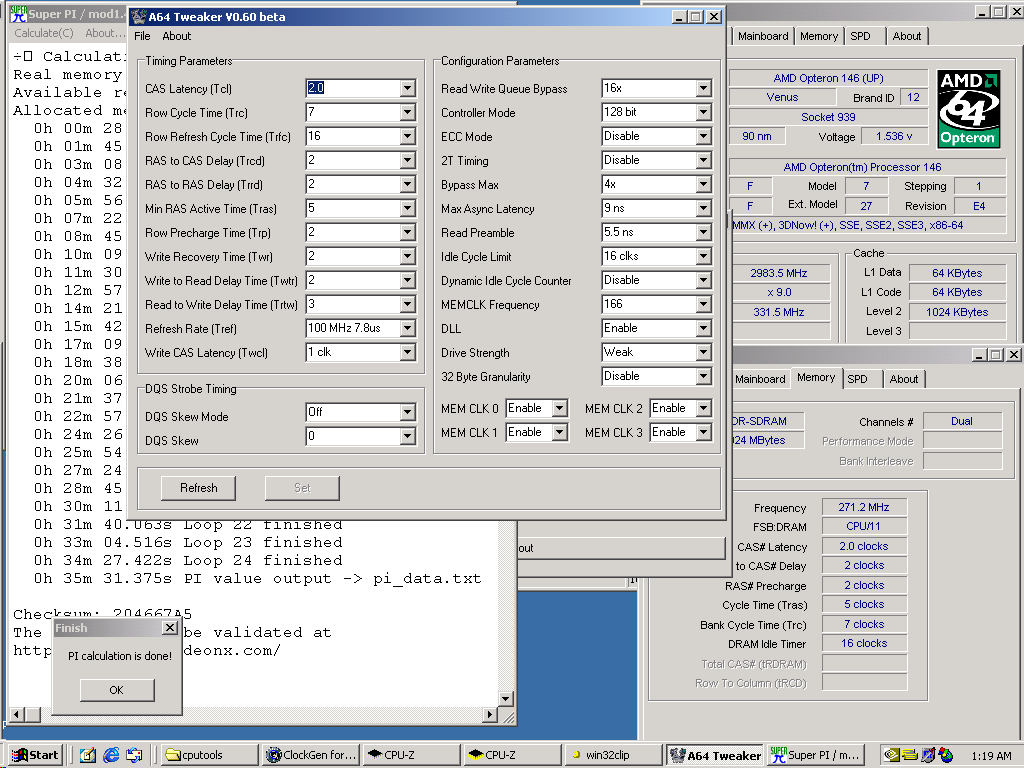Open the Max Async Latency dropdown
This screenshot has height=768, width=1024.
(703, 208)
